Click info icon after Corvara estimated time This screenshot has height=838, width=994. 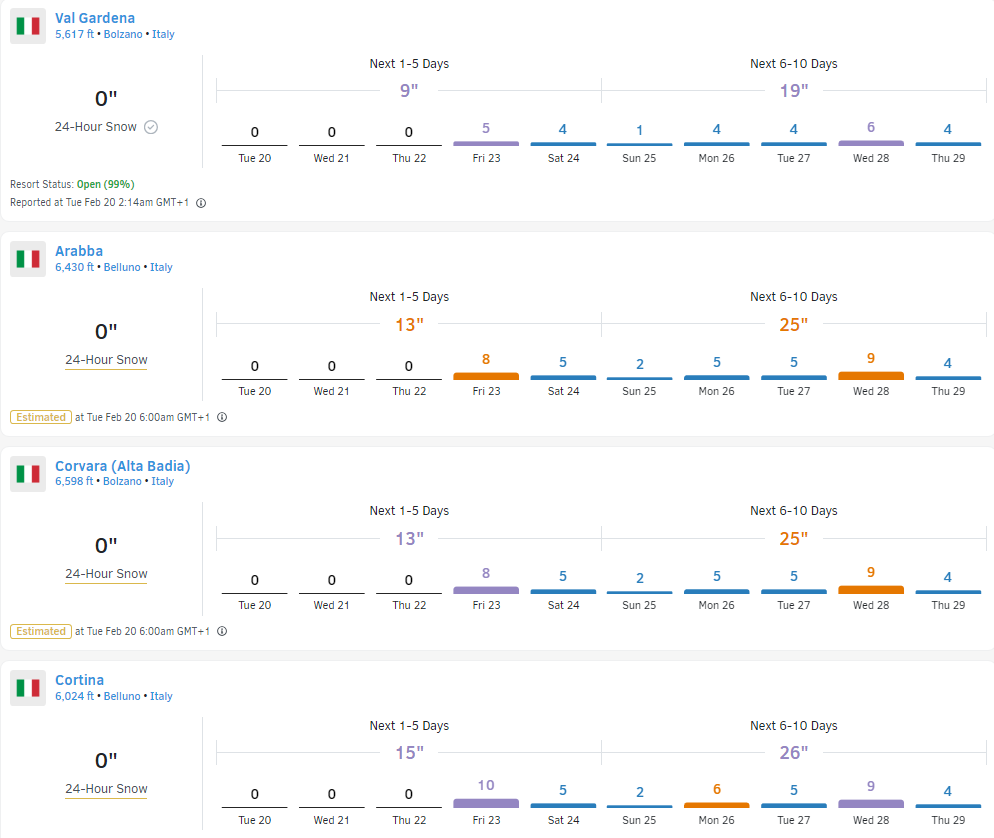tap(222, 632)
